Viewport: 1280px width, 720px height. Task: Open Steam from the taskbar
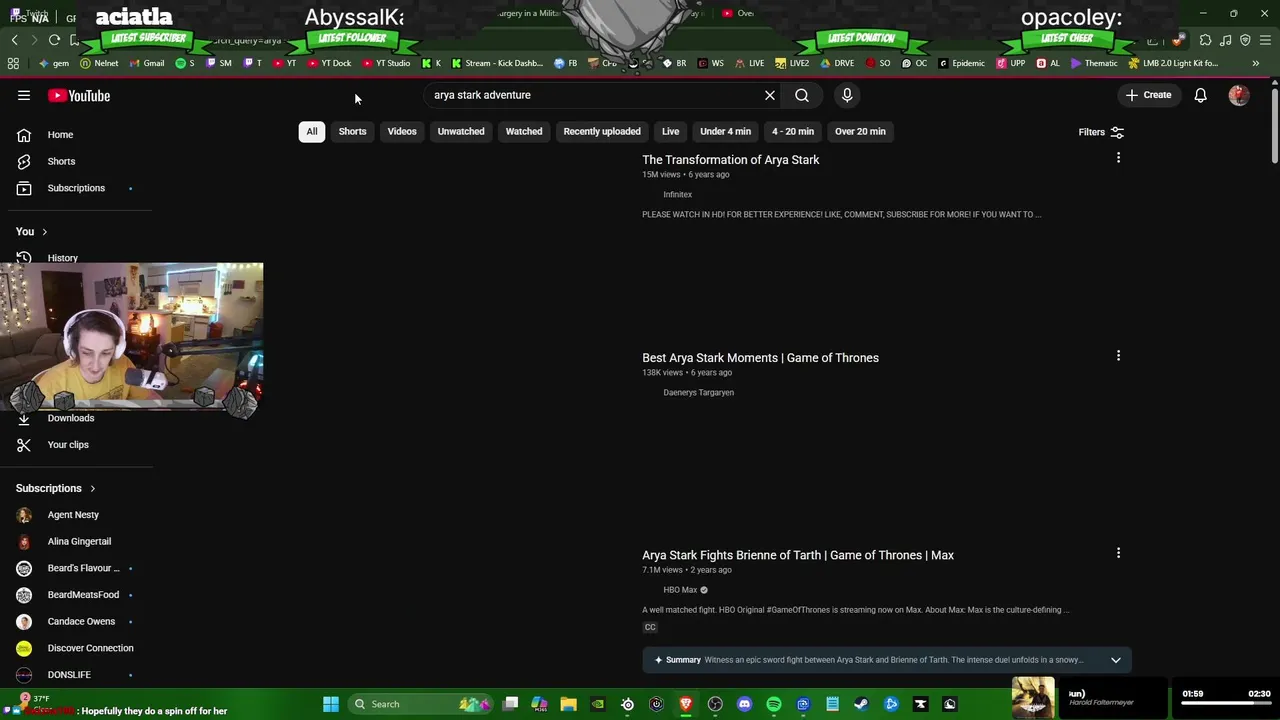[x=861, y=704]
